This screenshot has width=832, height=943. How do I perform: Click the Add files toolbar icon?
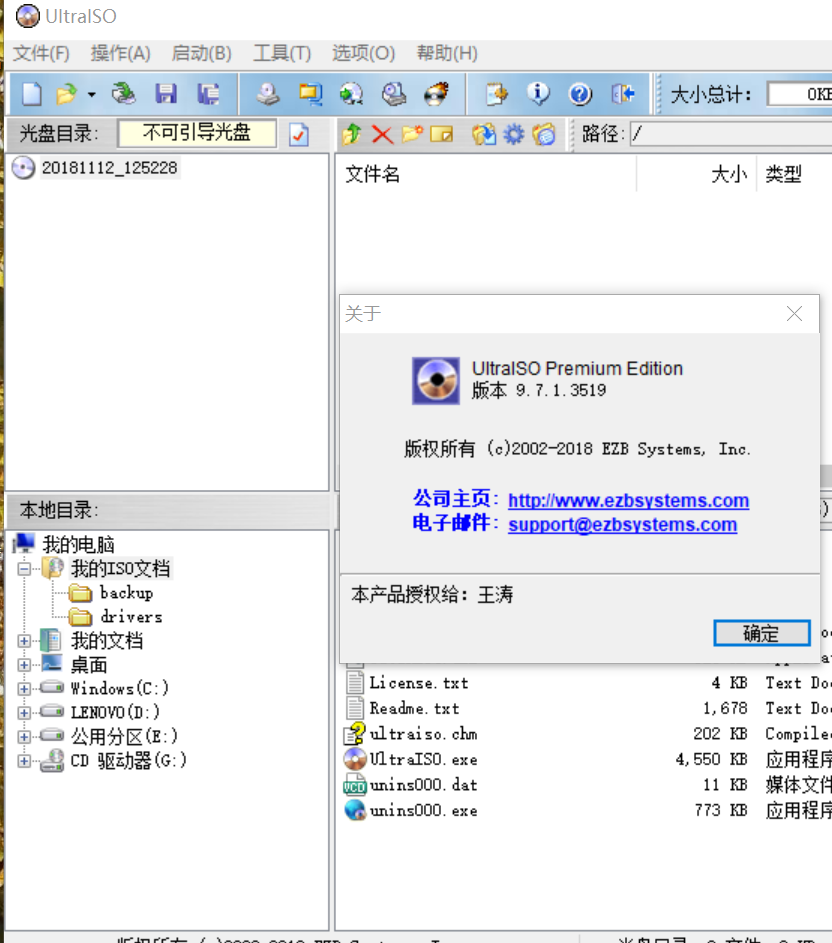pyautogui.click(x=496, y=94)
